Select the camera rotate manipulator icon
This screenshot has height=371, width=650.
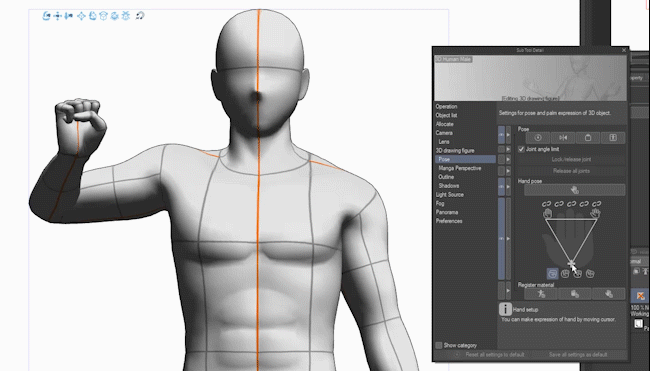click(x=46, y=16)
